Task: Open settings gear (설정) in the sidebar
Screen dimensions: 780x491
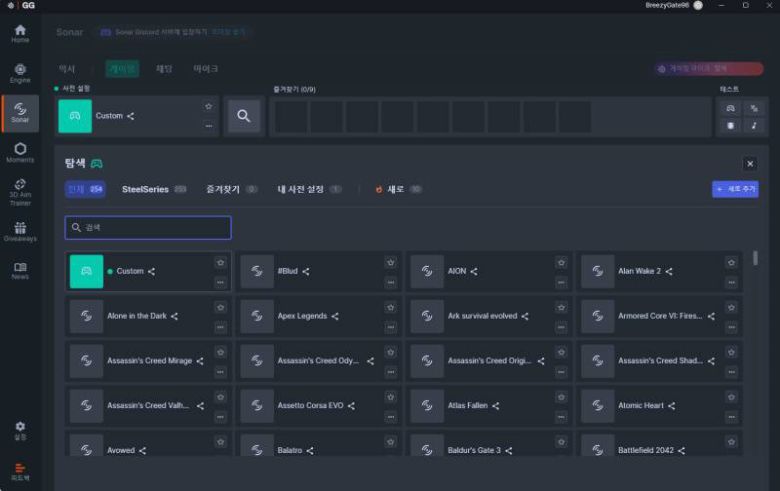Action: click(20, 430)
